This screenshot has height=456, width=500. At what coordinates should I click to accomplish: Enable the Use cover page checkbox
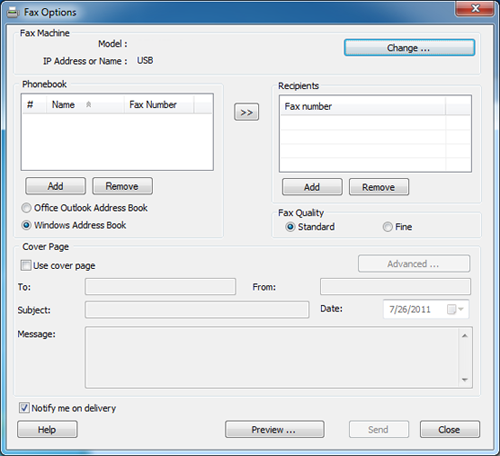pyautogui.click(x=26, y=266)
